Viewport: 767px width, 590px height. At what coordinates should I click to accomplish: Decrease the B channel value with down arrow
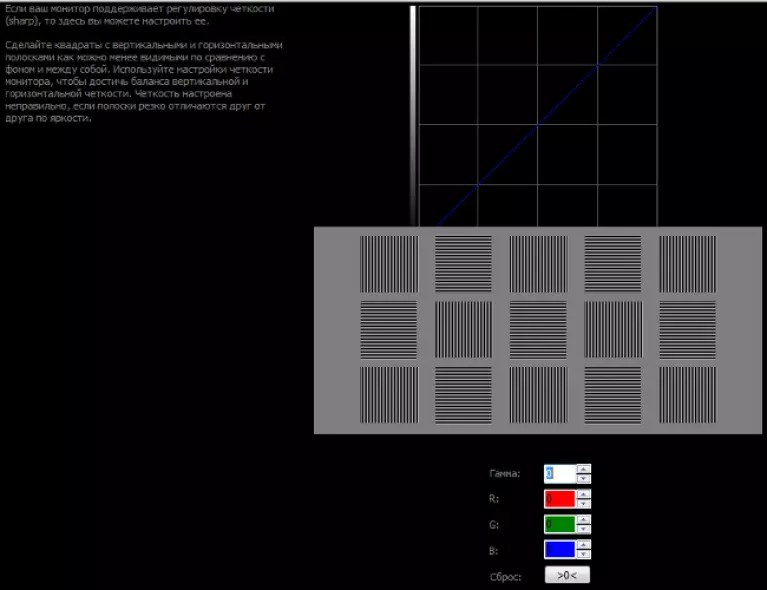(583, 554)
